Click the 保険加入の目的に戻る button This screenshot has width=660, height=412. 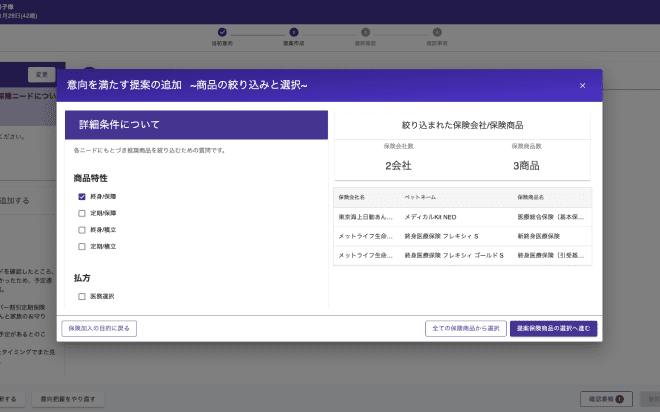tap(99, 329)
